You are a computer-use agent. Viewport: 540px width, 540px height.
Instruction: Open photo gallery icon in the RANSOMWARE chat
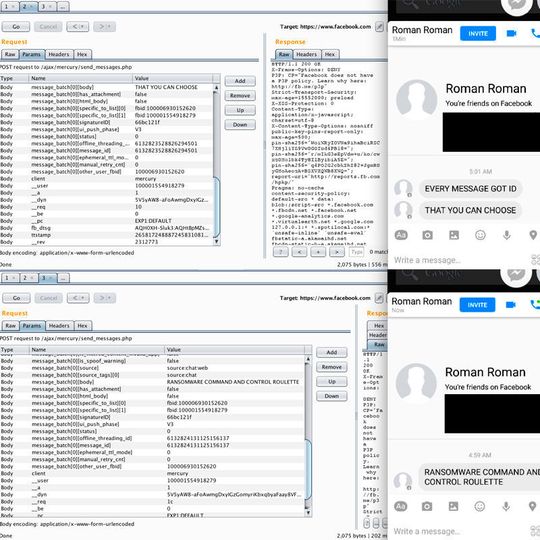453,506
